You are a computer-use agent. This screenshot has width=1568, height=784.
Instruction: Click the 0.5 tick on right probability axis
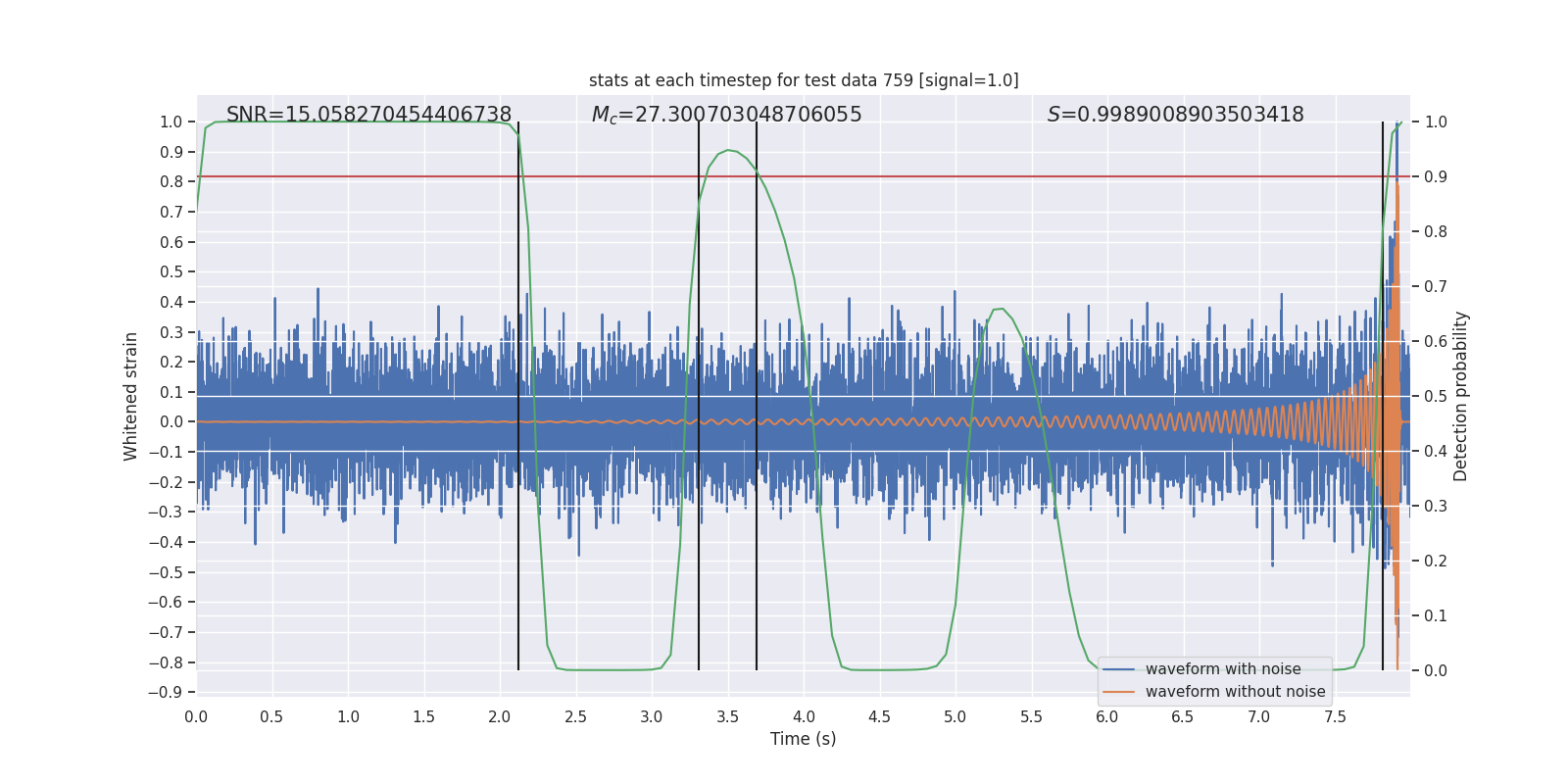point(1436,396)
